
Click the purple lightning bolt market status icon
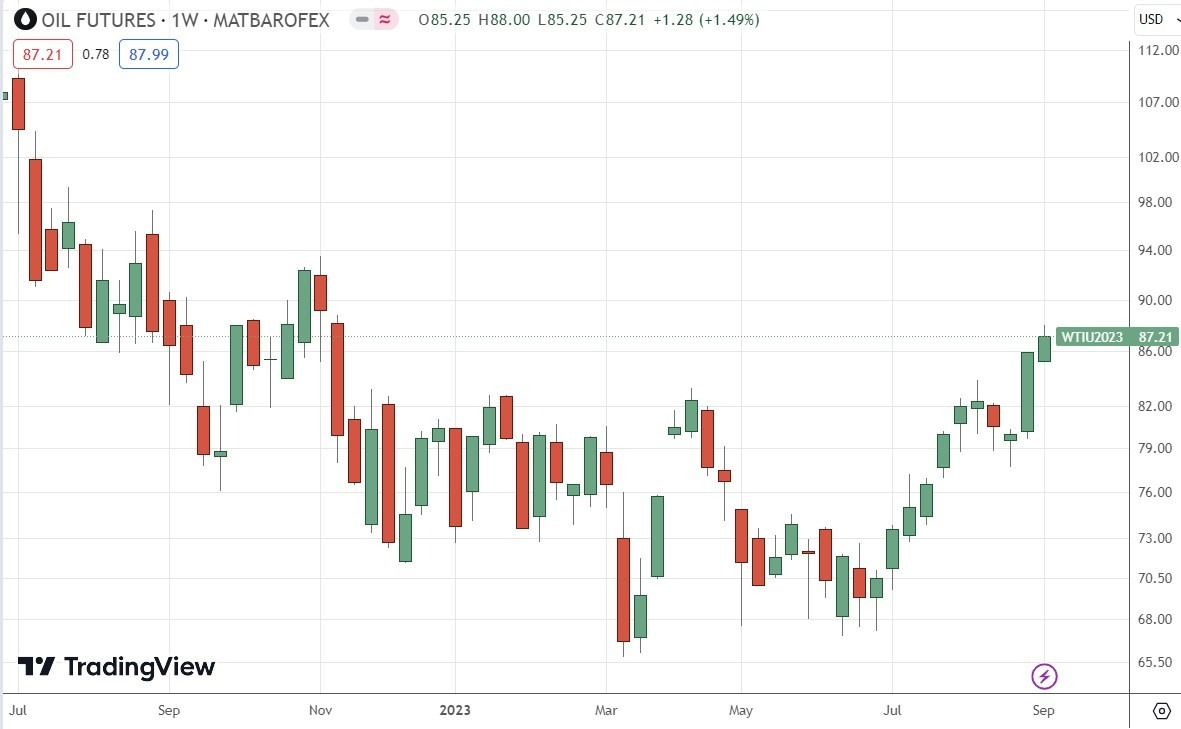(1043, 676)
